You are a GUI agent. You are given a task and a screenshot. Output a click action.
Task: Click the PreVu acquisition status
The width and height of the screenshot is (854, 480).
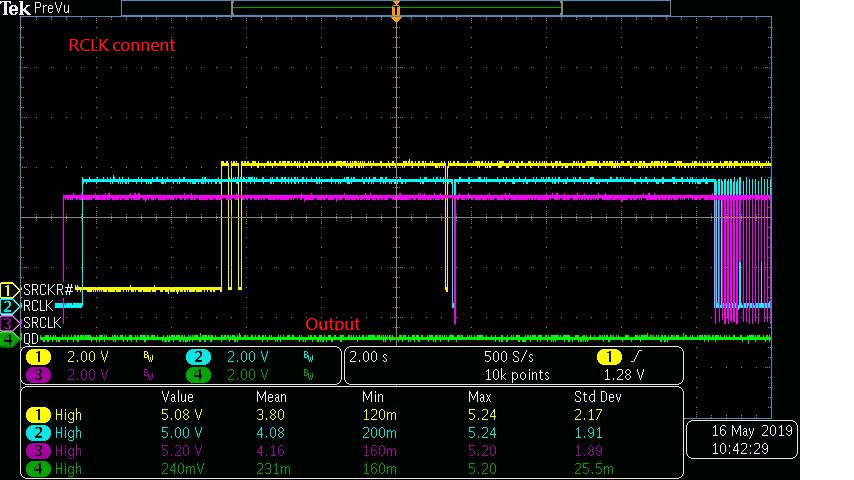coord(52,8)
